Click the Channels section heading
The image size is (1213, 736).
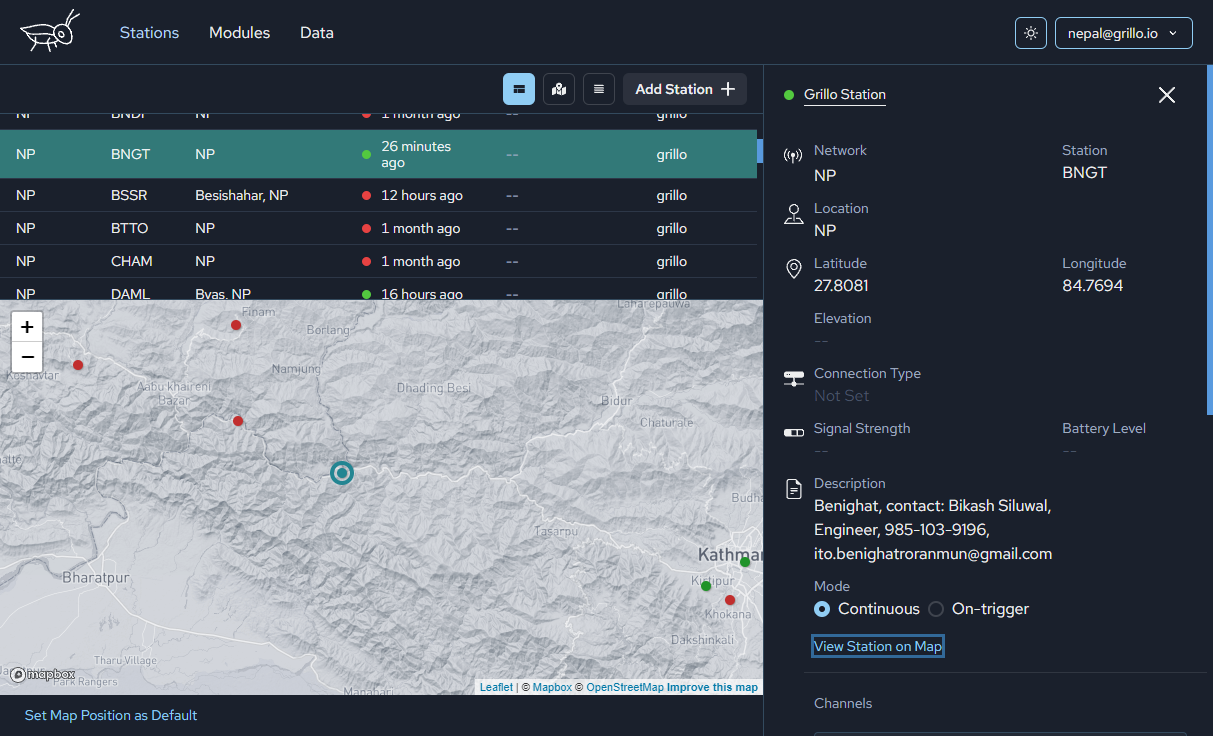coord(843,703)
